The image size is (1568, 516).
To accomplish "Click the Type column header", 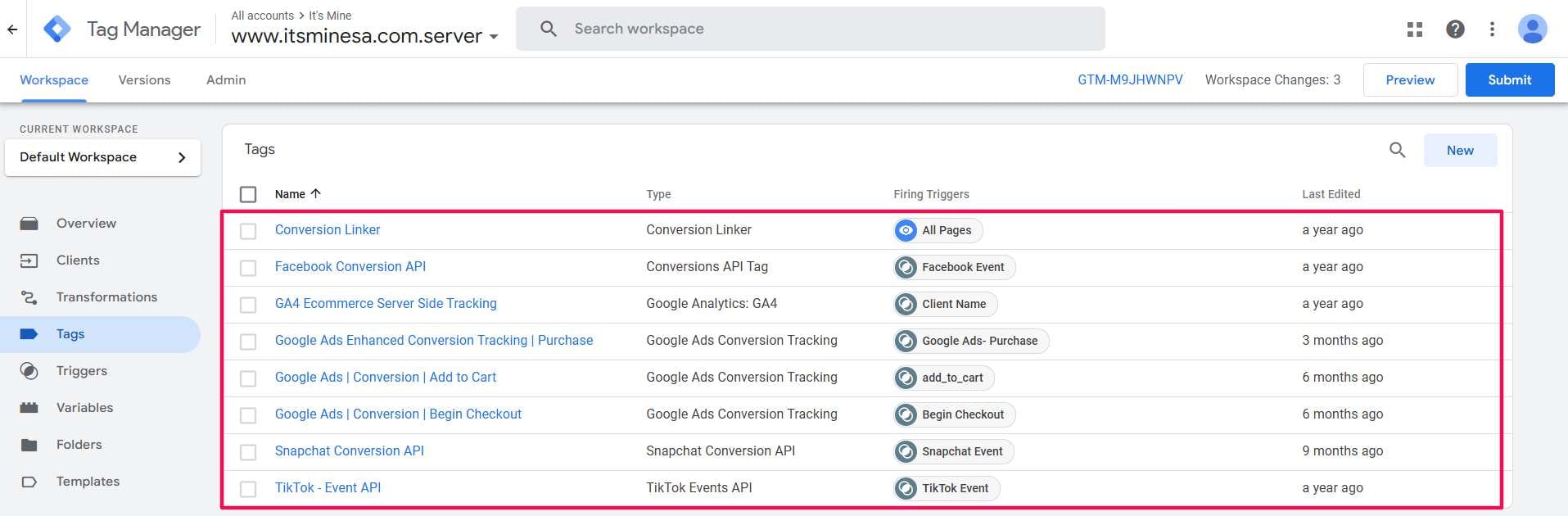I will click(658, 194).
